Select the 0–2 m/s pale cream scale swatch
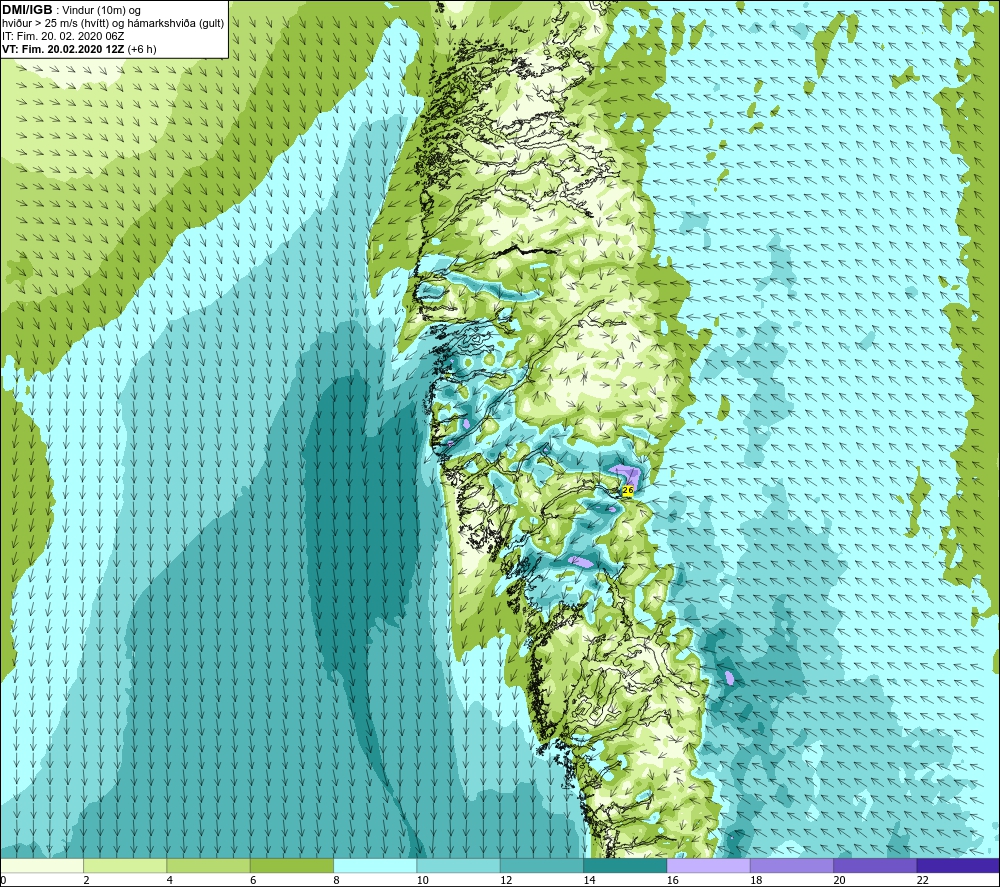 41,865
